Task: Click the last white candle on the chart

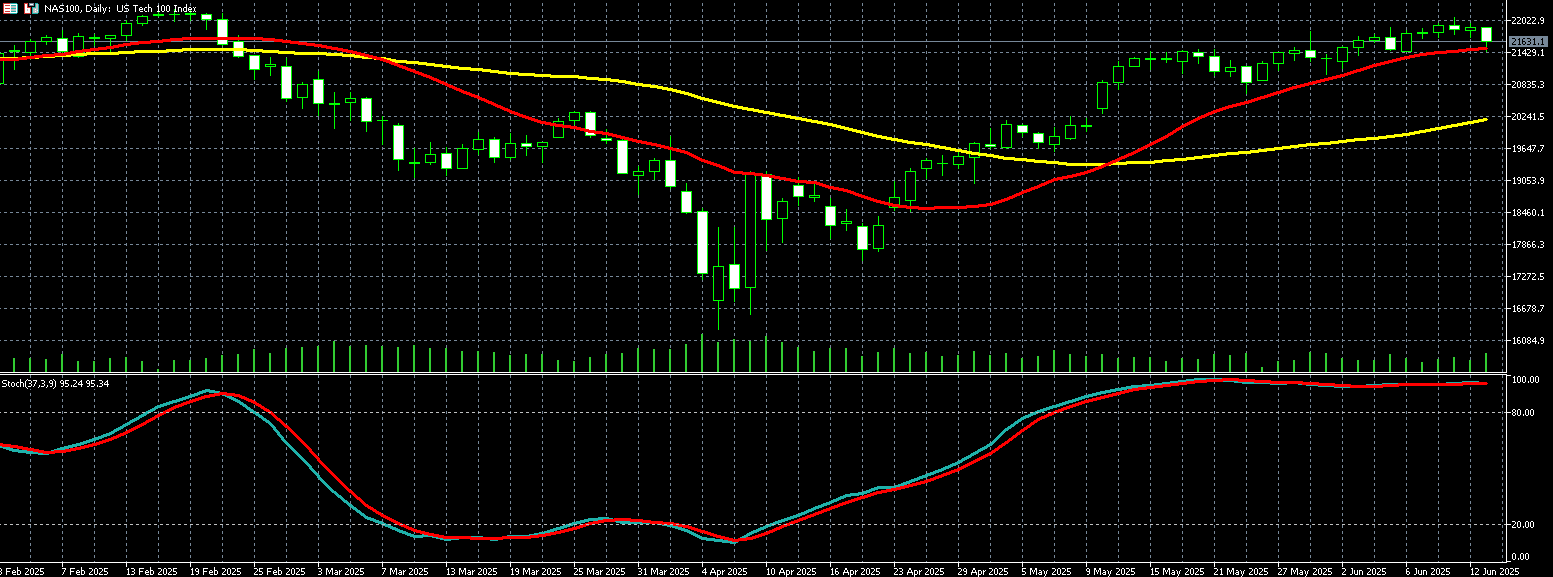Action: pyautogui.click(x=1486, y=35)
